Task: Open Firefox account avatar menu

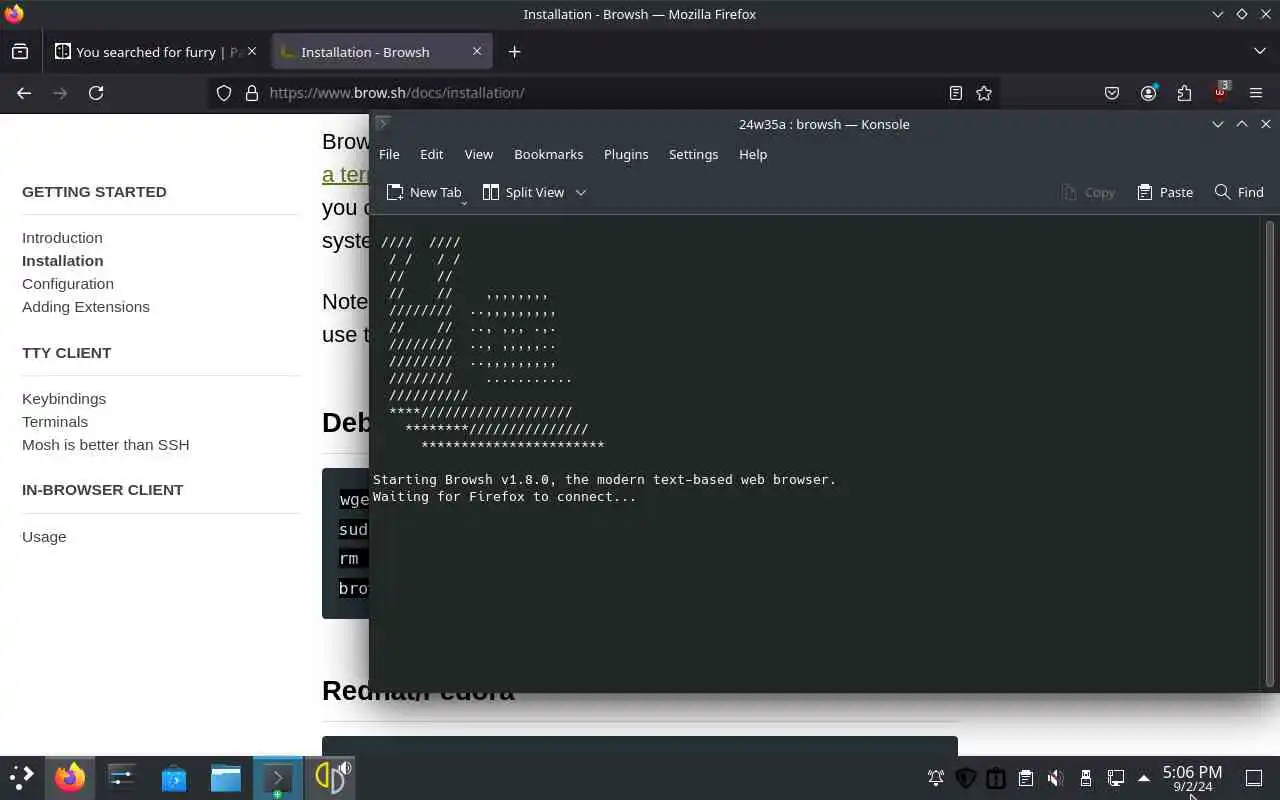Action: 1148,93
